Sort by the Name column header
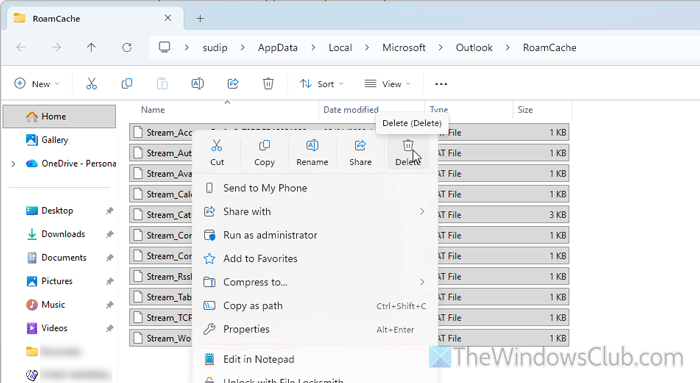Screen dimensions: 700x383 click(153, 110)
